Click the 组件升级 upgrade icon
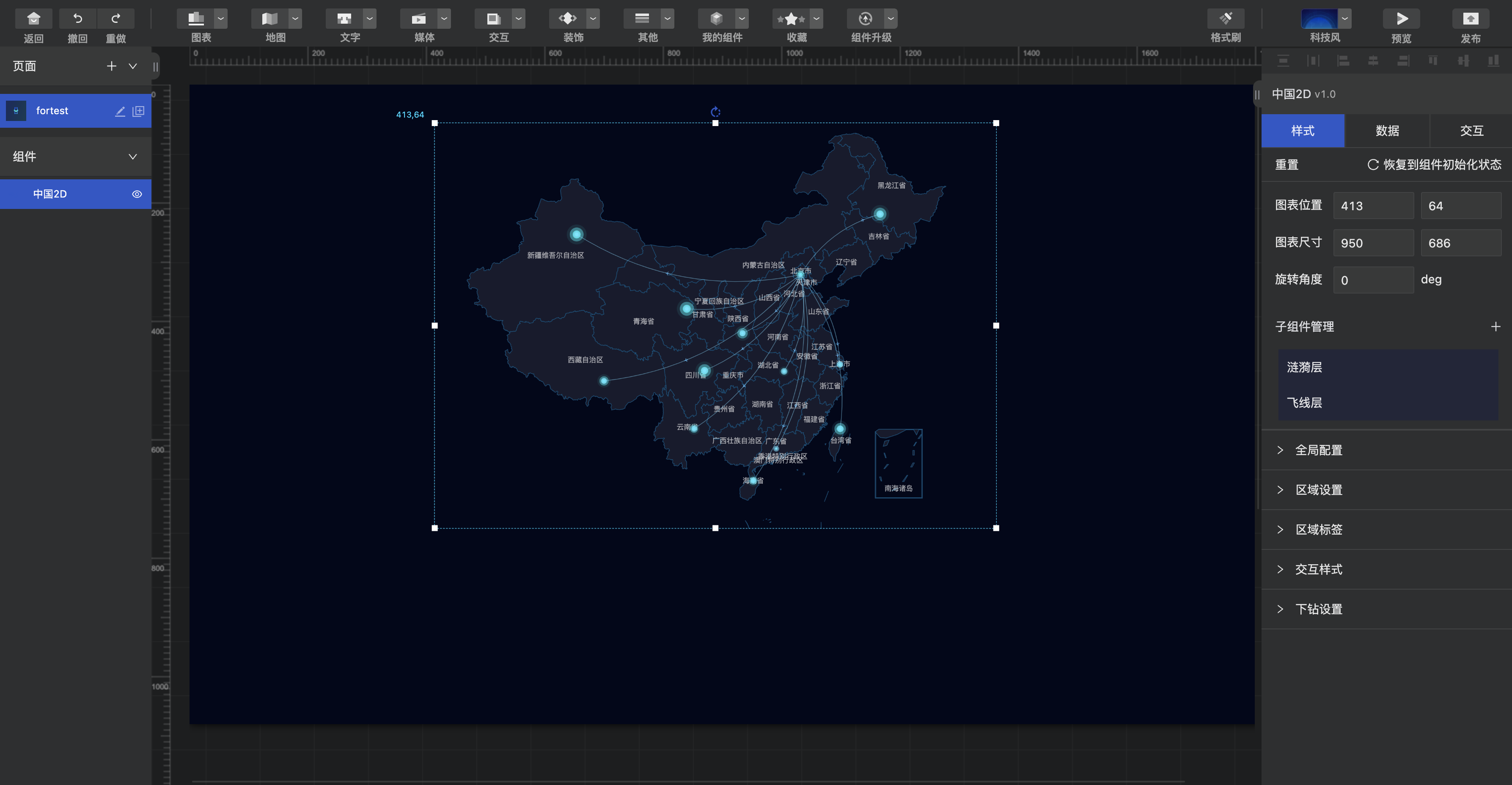 pyautogui.click(x=866, y=19)
